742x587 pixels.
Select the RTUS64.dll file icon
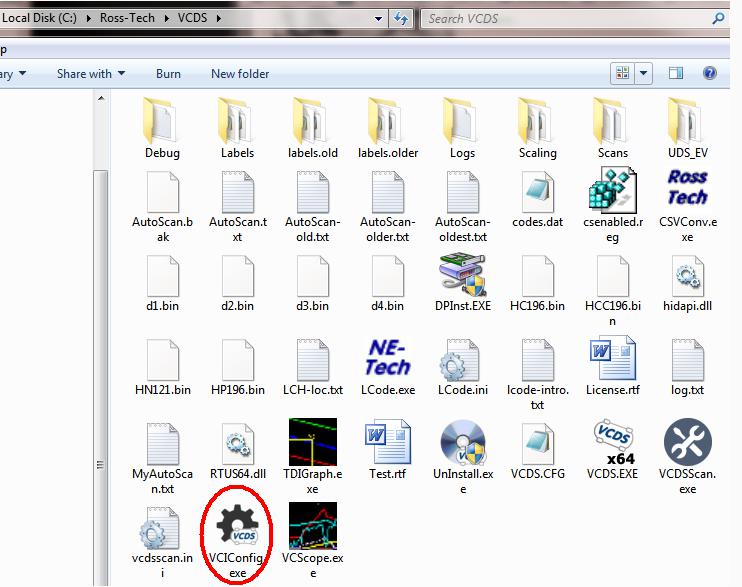click(238, 444)
